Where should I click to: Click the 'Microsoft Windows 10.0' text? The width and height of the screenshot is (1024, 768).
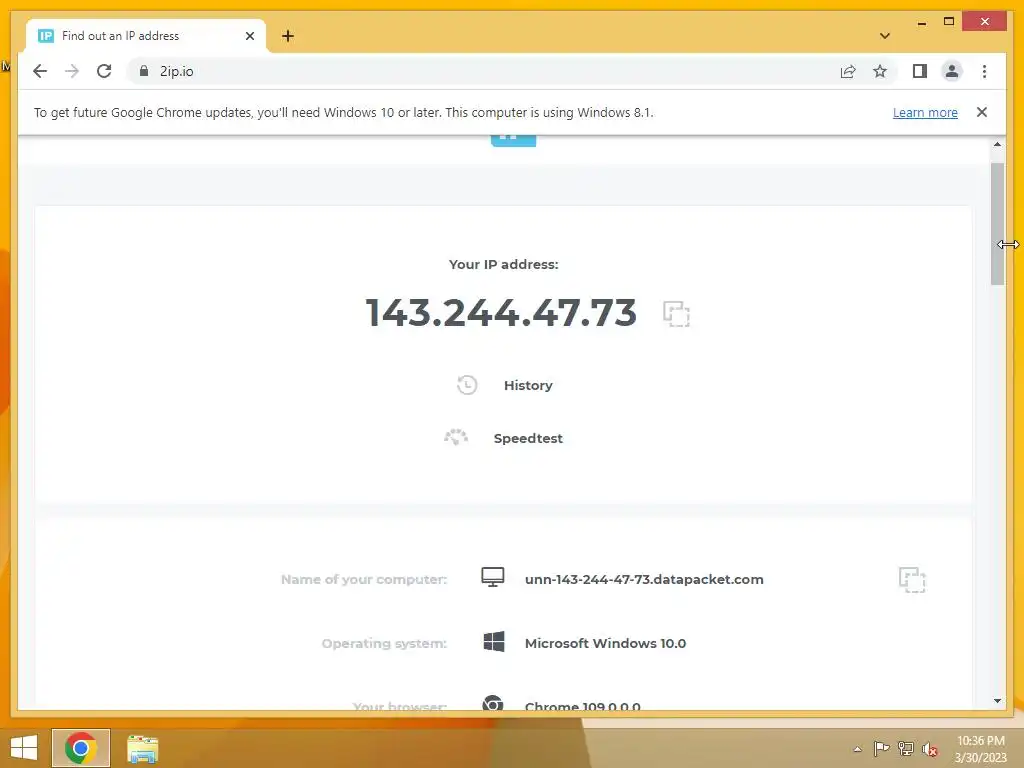click(x=605, y=643)
